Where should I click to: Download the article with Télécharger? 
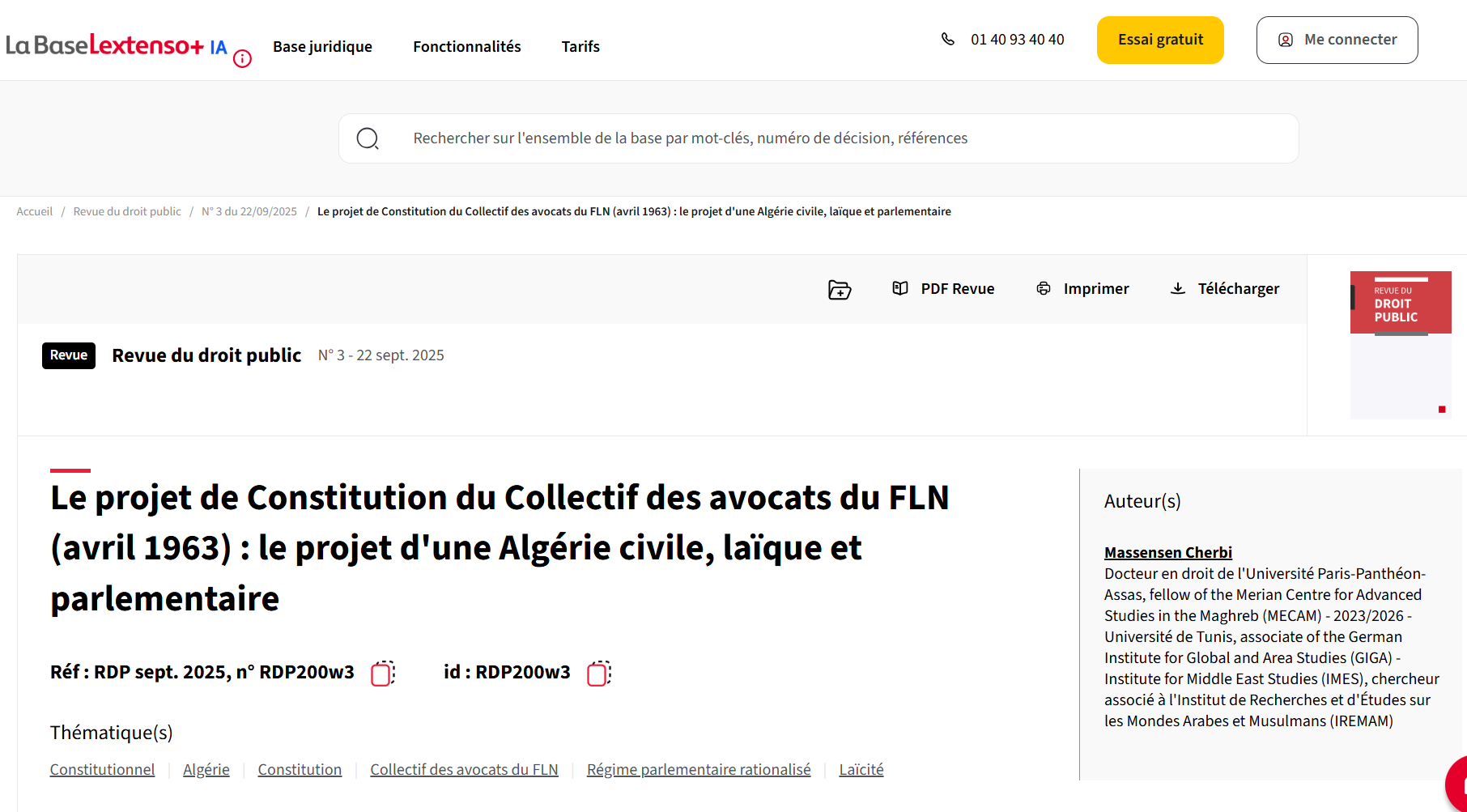click(x=1225, y=289)
